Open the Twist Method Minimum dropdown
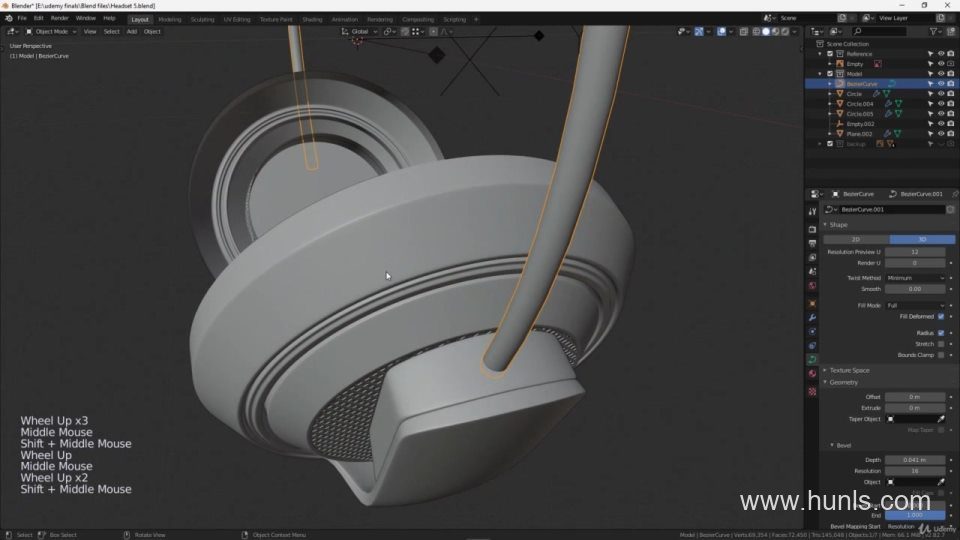Image resolution: width=960 pixels, height=540 pixels. pos(915,278)
